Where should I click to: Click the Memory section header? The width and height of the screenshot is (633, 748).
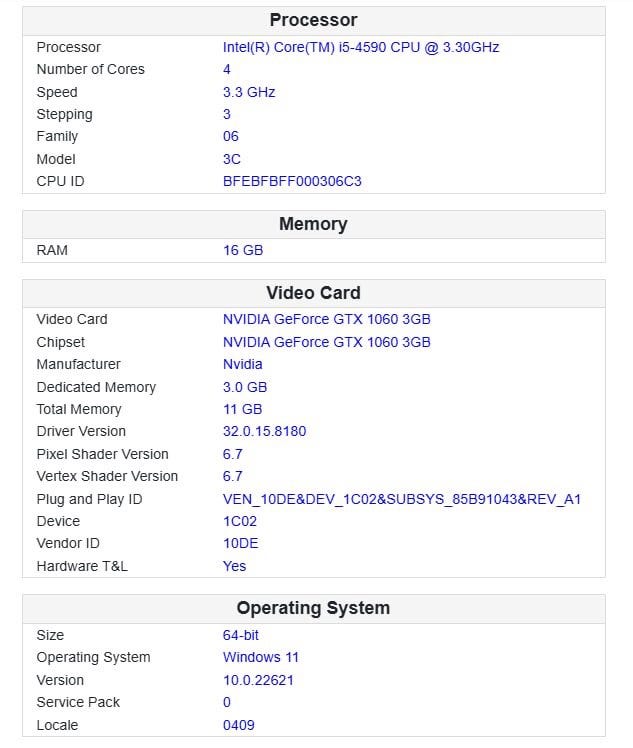[x=313, y=224]
